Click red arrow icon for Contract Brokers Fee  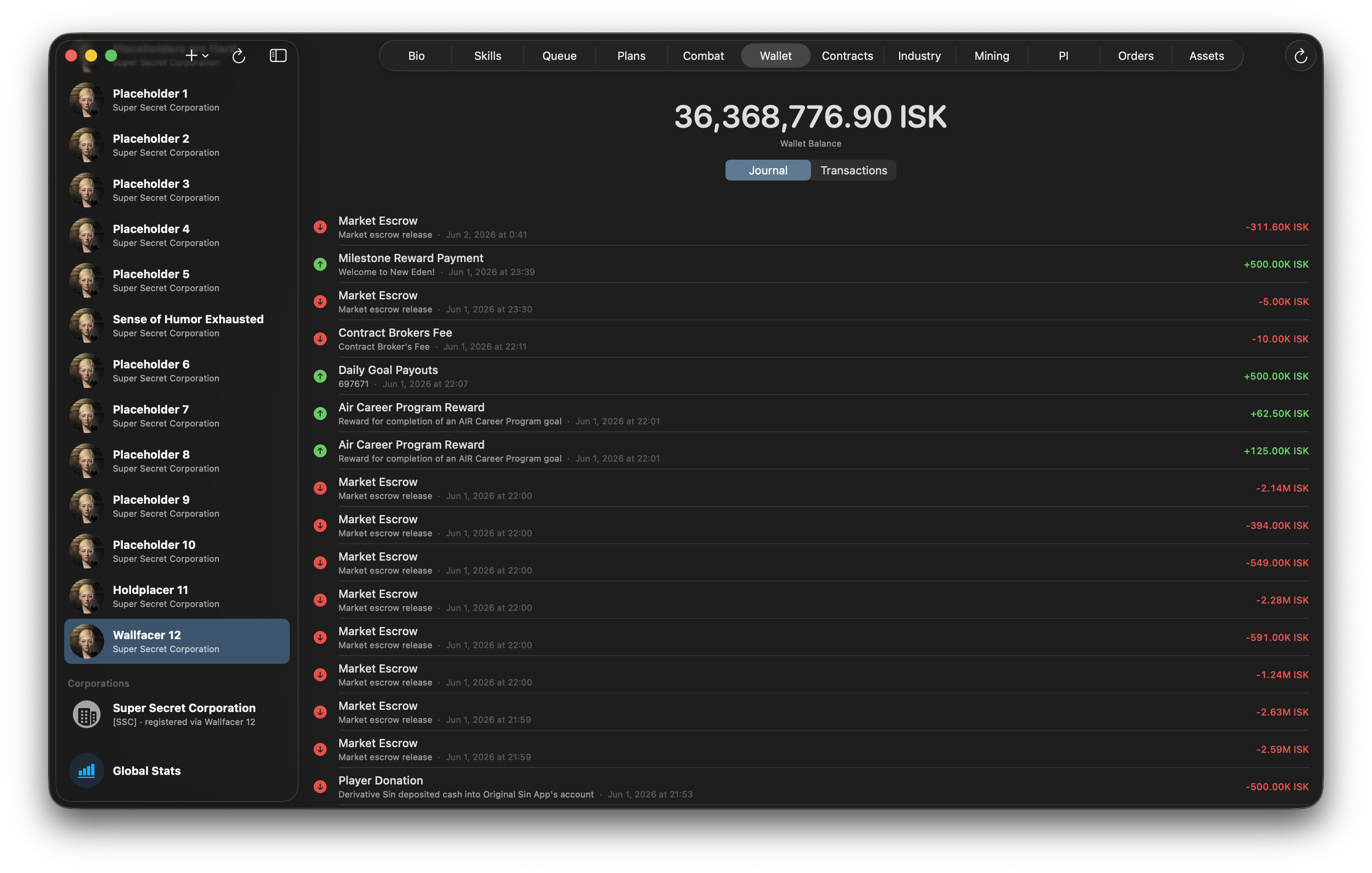[x=320, y=339]
